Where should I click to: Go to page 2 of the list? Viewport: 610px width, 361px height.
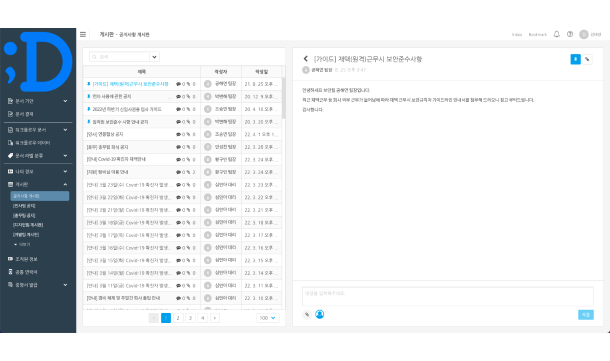(x=178, y=318)
